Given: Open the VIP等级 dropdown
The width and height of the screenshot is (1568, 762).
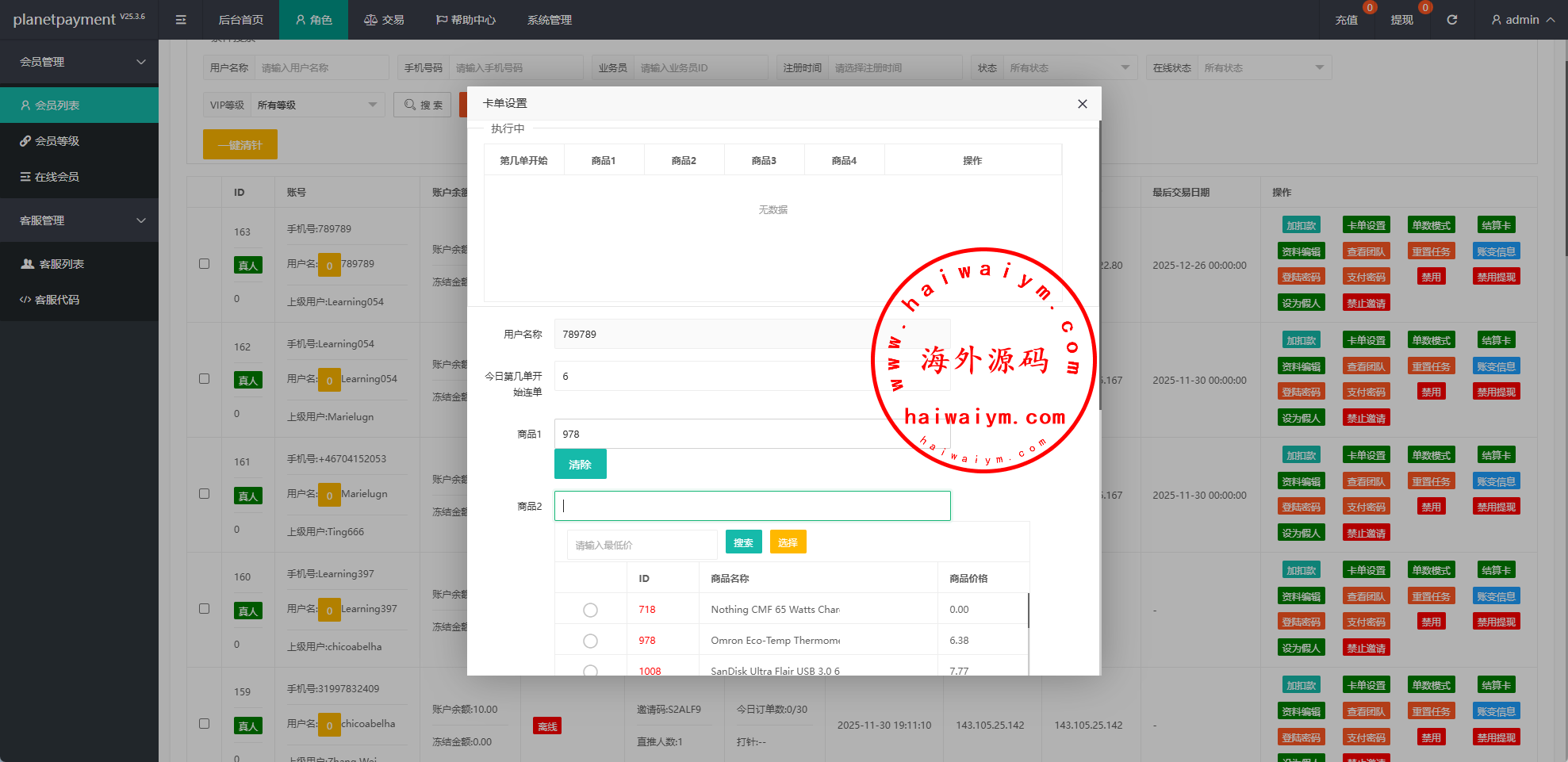Looking at the screenshot, I should point(317,105).
